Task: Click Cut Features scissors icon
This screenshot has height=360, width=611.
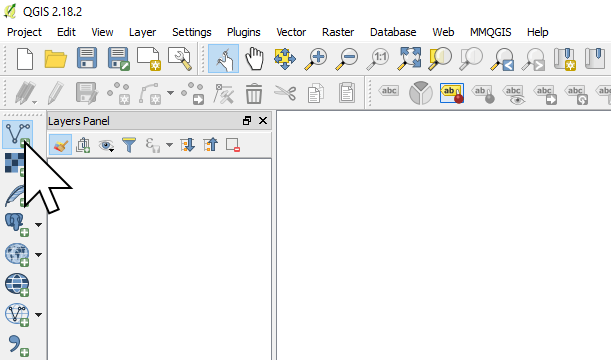Action: tap(285, 93)
